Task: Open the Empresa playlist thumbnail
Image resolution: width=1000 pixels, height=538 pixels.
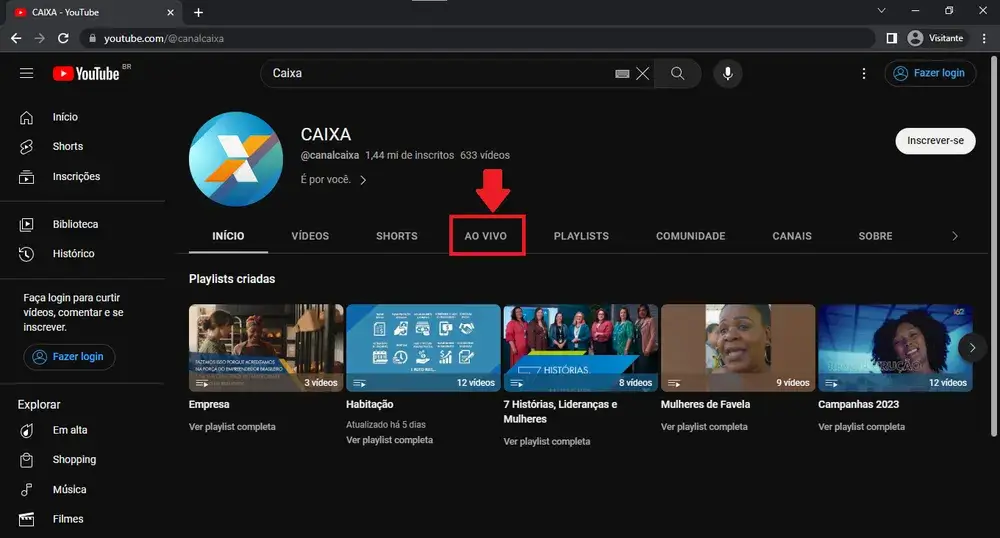Action: point(266,348)
